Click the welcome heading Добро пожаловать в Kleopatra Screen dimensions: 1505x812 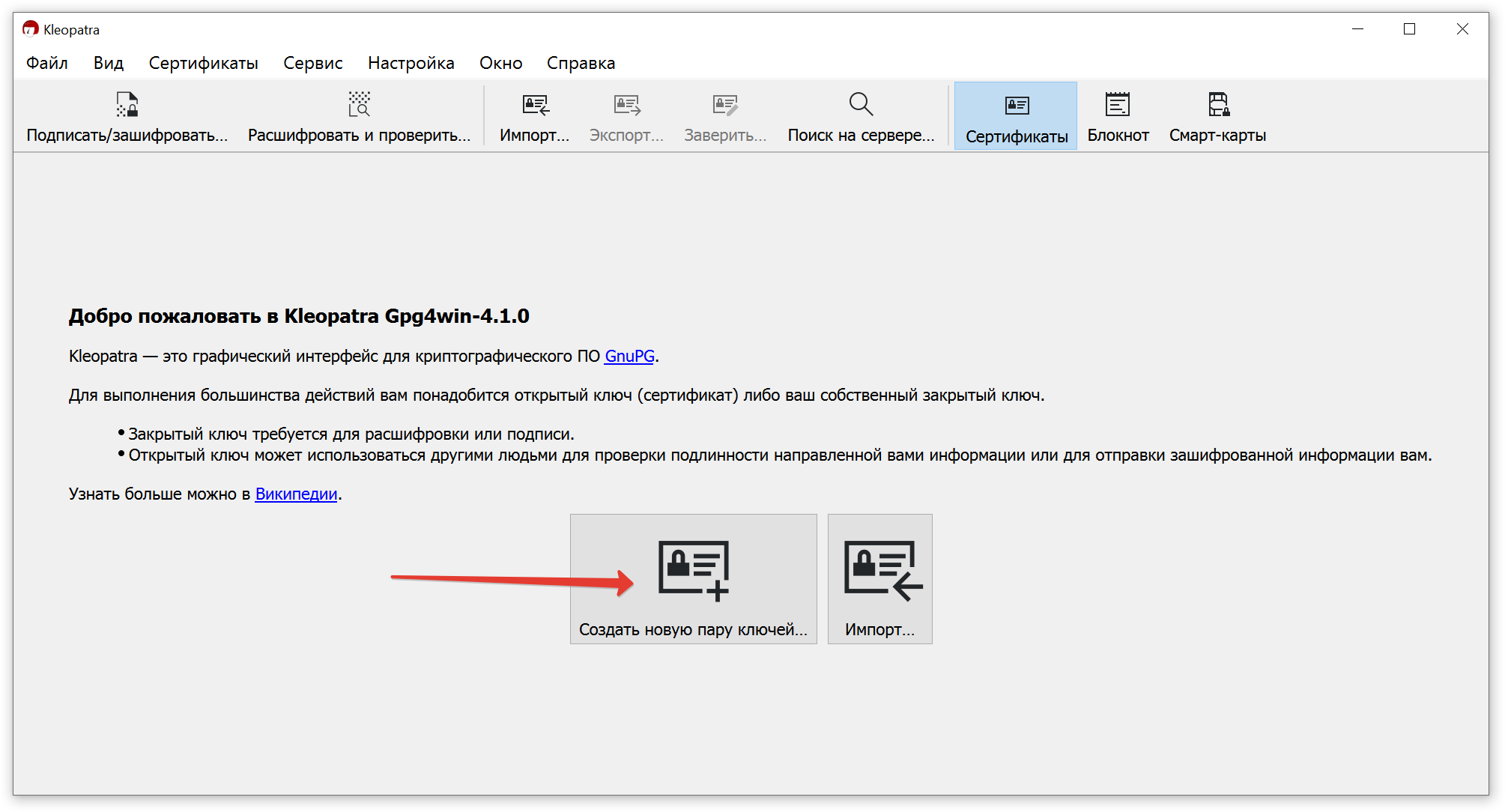(x=299, y=316)
